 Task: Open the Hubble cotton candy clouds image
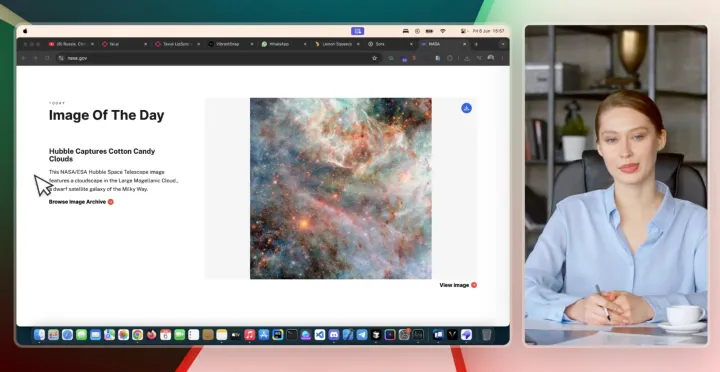(341, 188)
